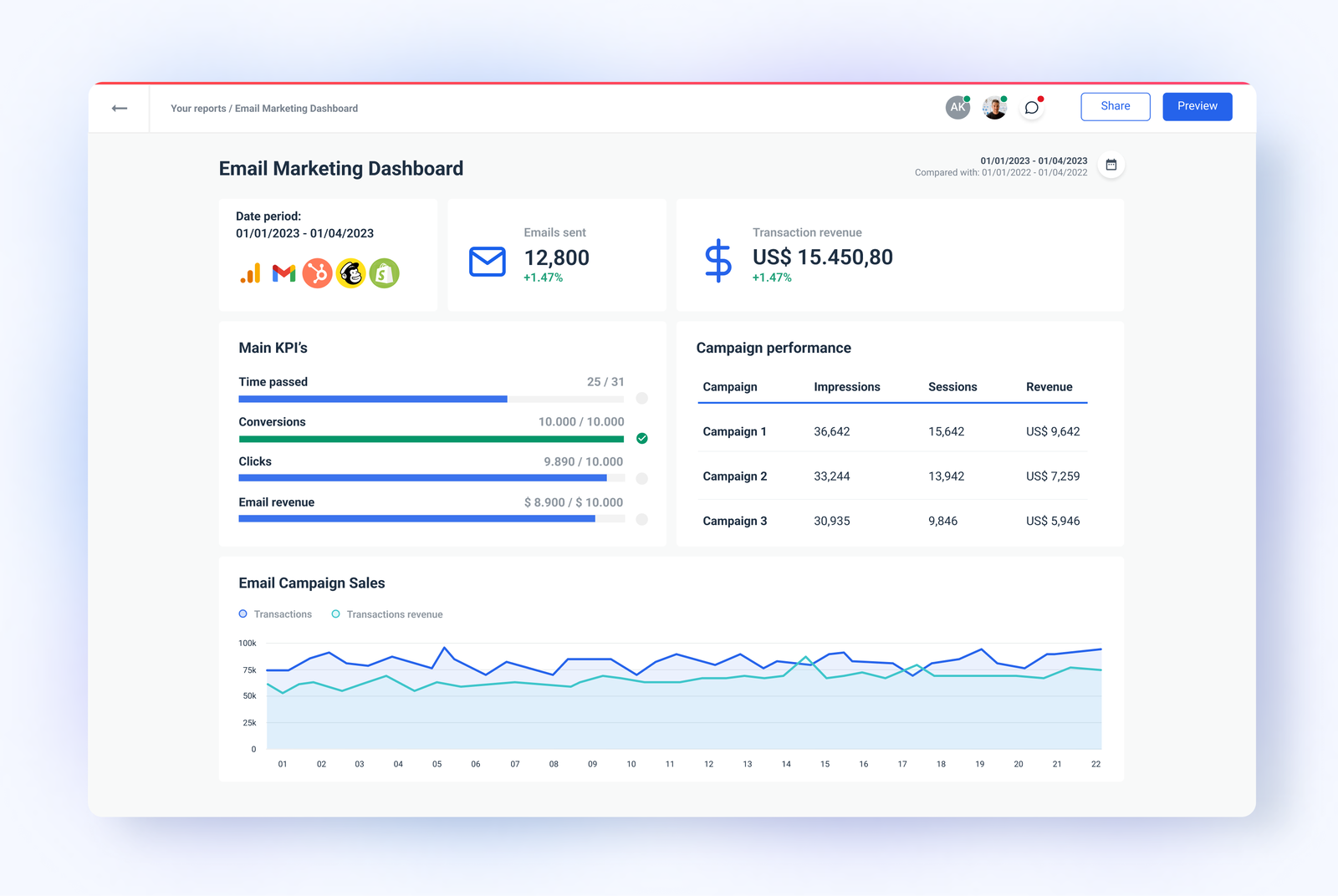
Task: Click the back arrow in the top bar
Action: pos(119,108)
